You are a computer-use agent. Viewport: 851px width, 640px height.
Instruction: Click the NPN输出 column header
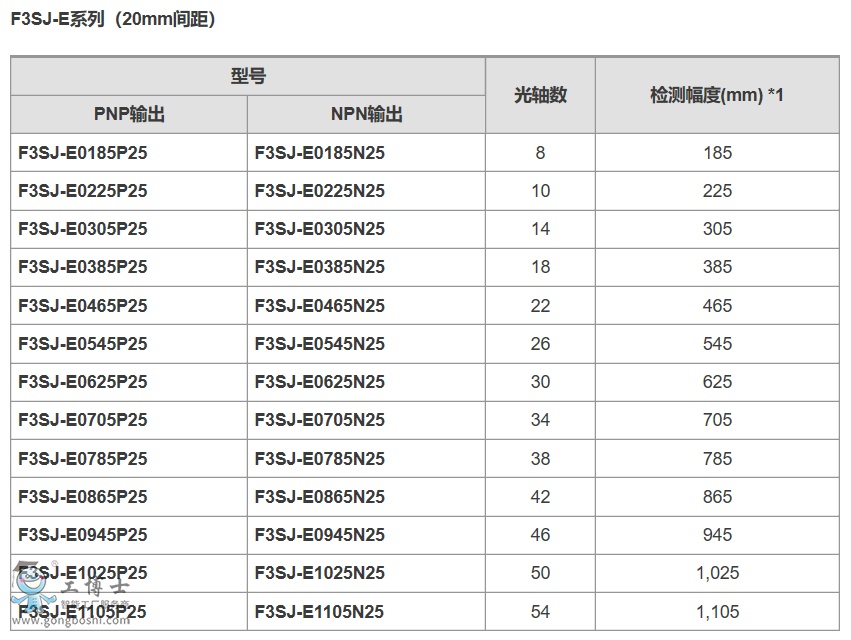tap(366, 115)
